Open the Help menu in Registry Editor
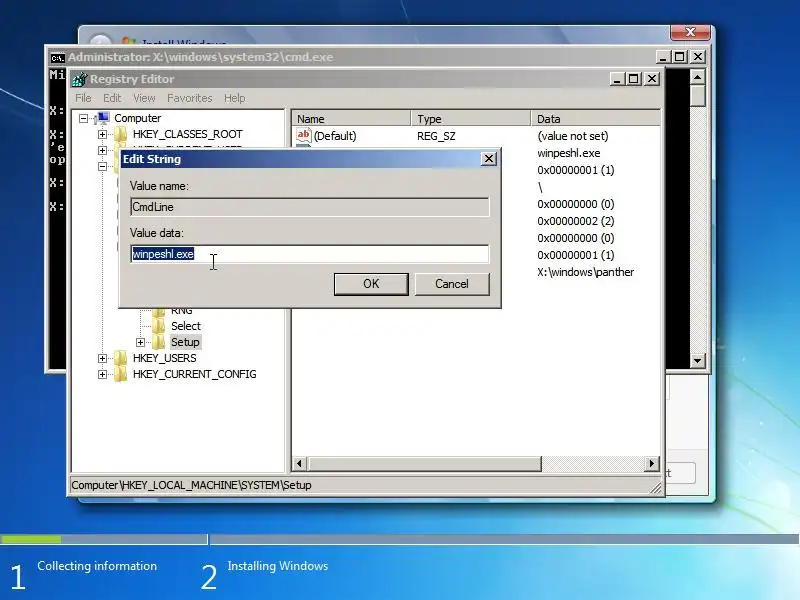 coord(235,98)
